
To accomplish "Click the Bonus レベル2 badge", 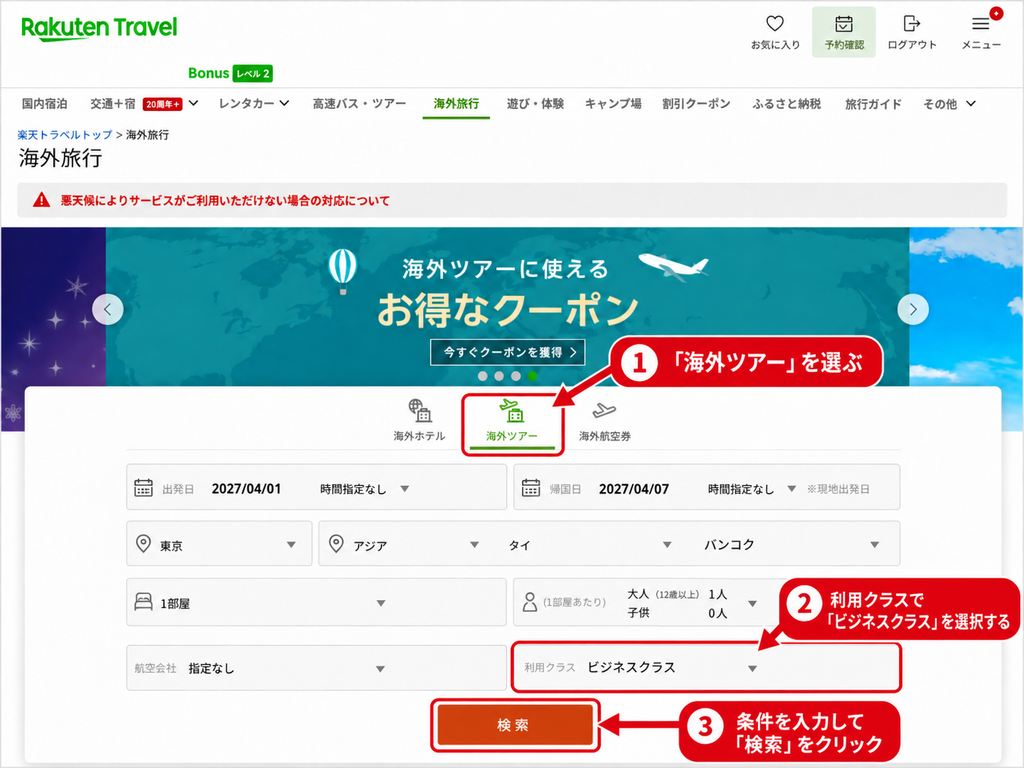I will click(230, 73).
